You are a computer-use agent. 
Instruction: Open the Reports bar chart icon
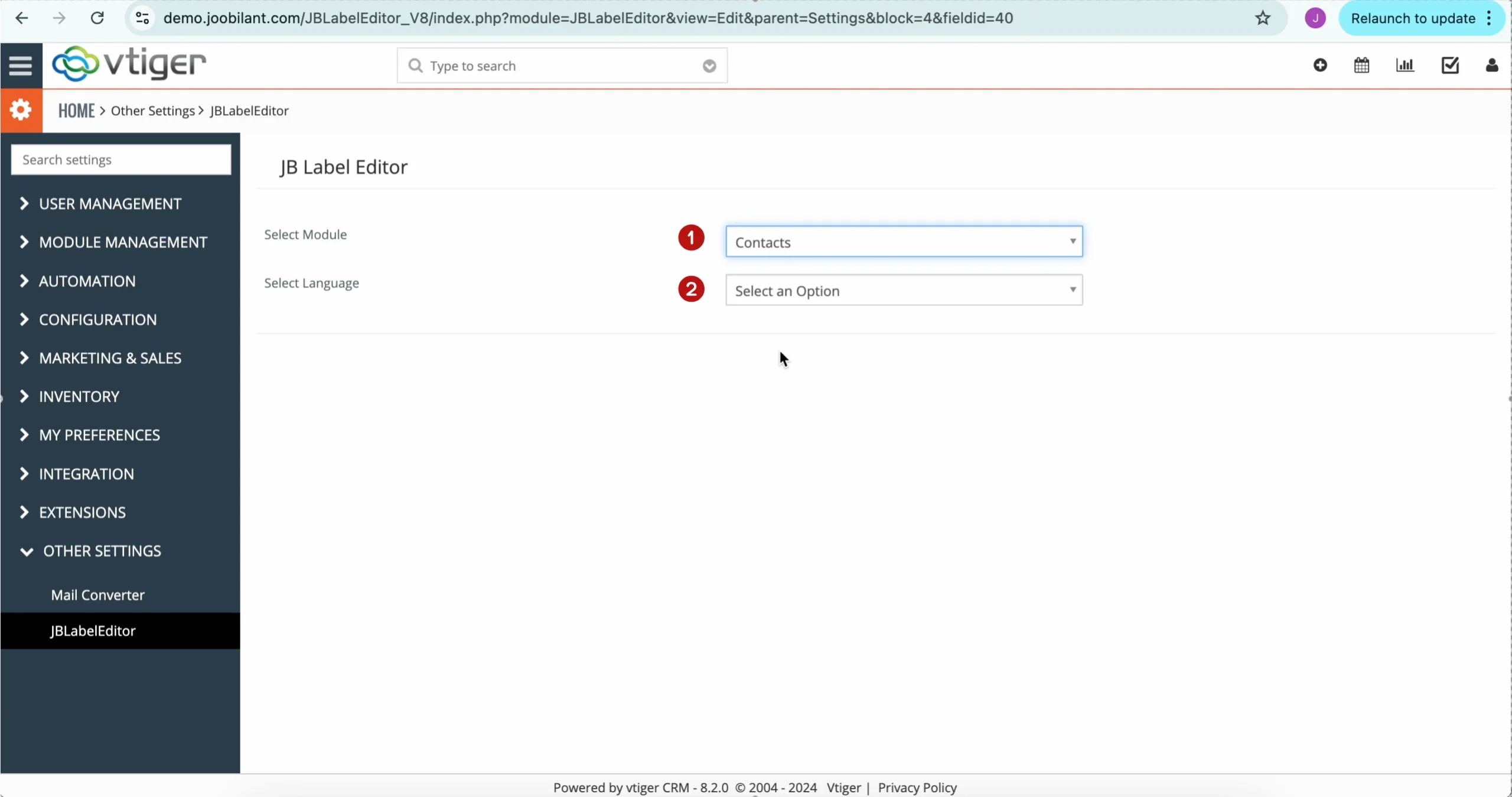point(1405,65)
